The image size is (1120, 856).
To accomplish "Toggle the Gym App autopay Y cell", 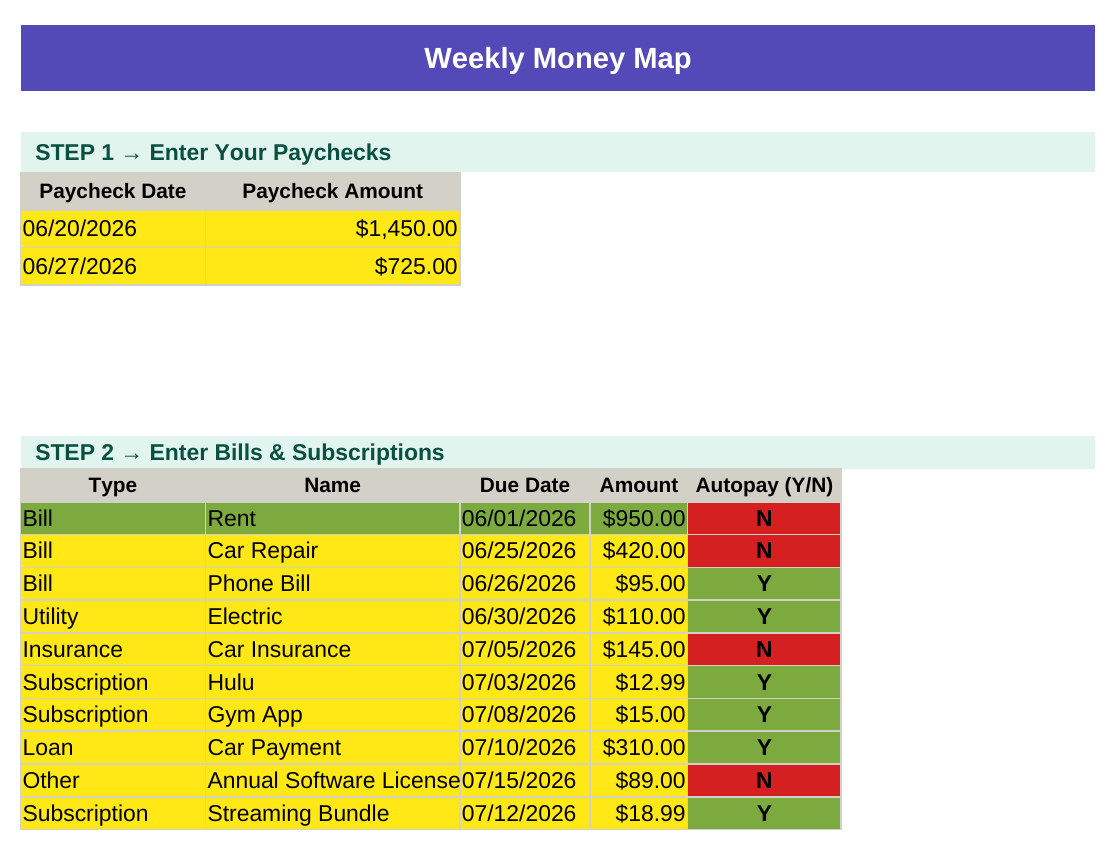I will [x=764, y=715].
